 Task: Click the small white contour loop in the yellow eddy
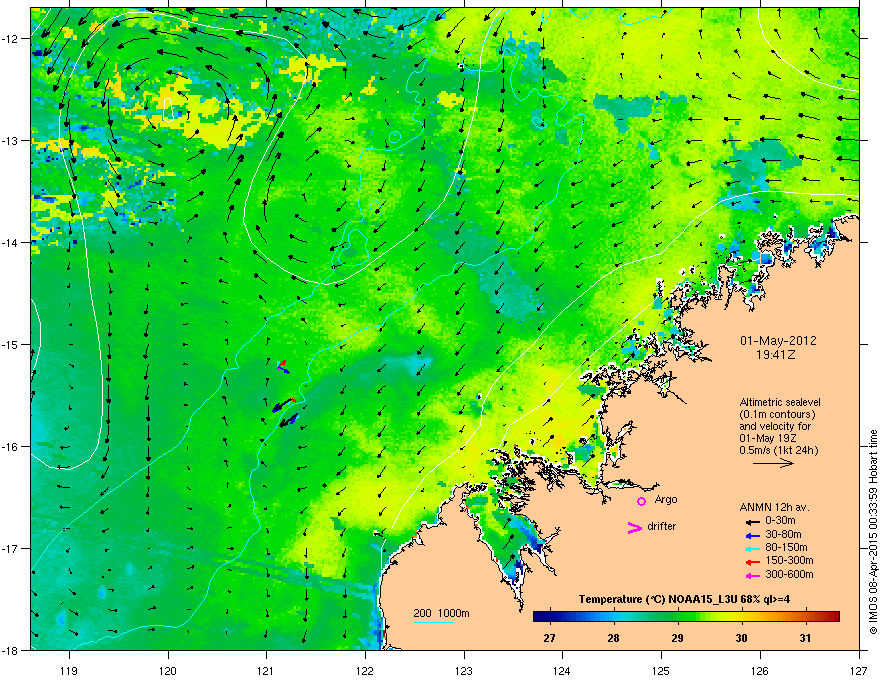[x=167, y=110]
